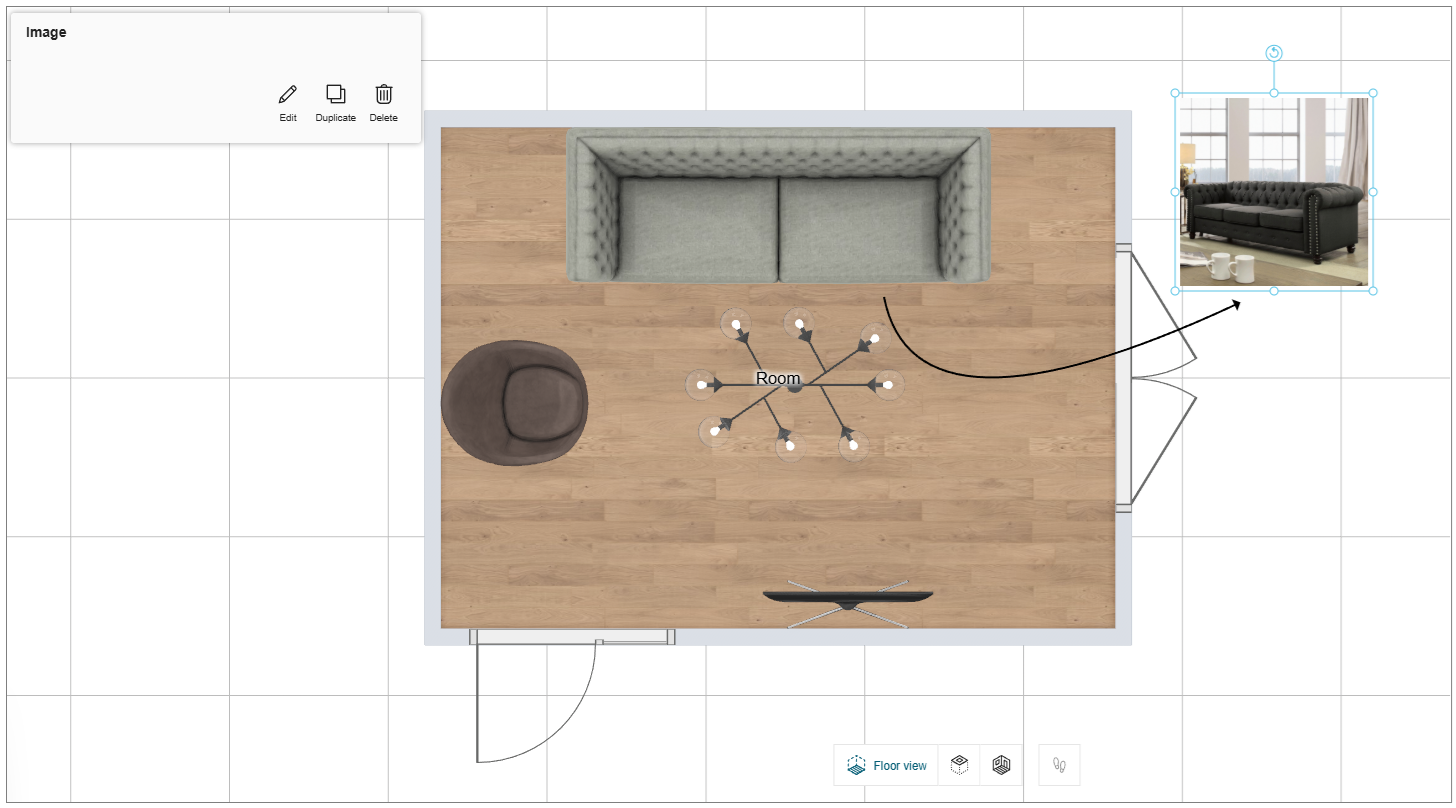Select the black TV on stand
The image size is (1456, 808).
(x=848, y=598)
